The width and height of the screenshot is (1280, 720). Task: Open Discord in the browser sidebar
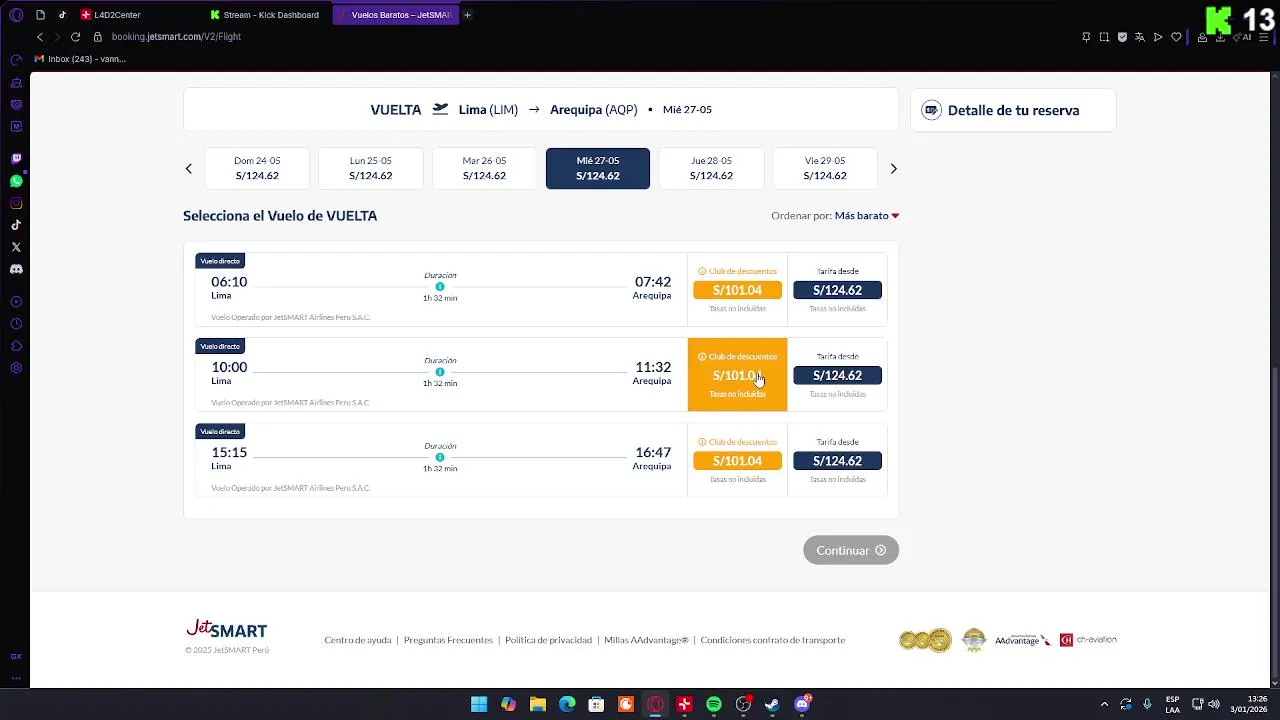pyautogui.click(x=16, y=269)
